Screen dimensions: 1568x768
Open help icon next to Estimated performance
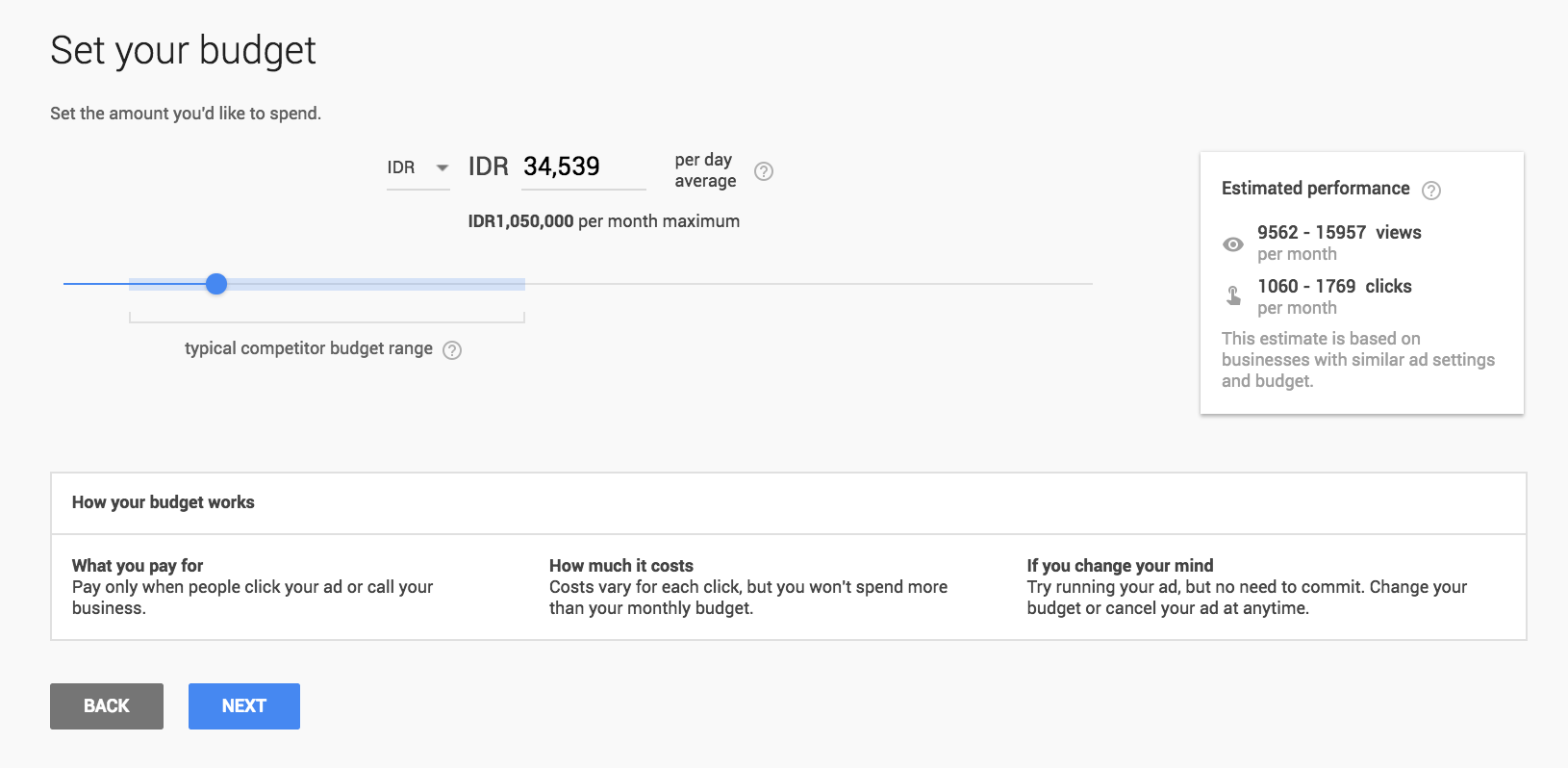[1431, 191]
